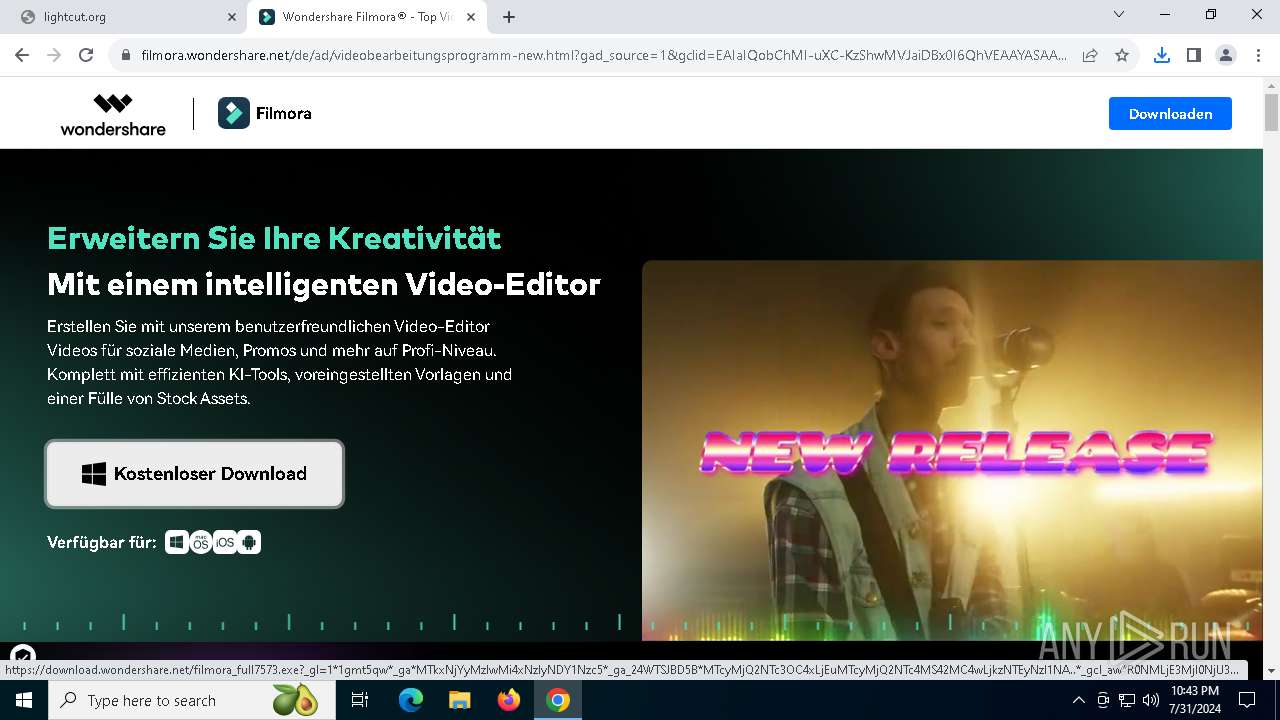Click the blue Downloaden button

1170,114
